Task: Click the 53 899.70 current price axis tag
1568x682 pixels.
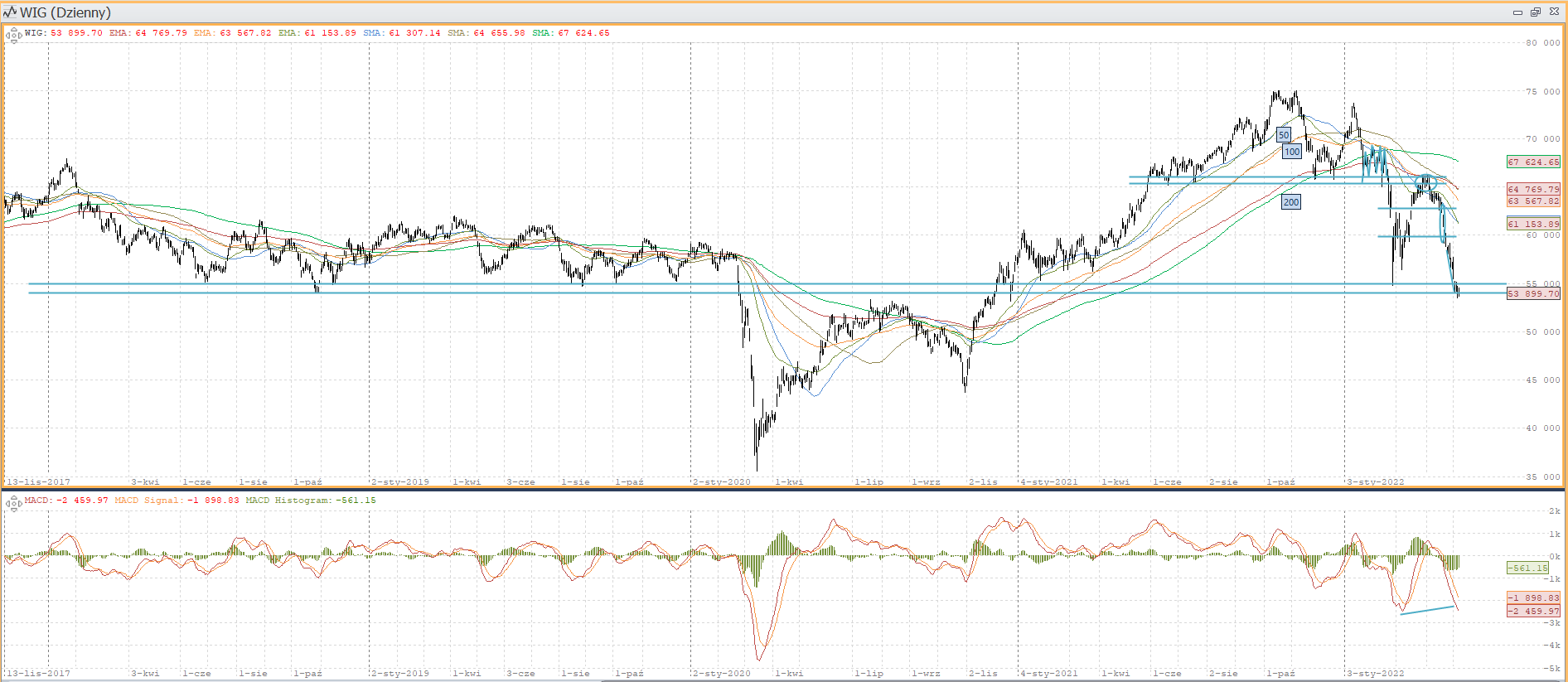Action: (x=1532, y=294)
